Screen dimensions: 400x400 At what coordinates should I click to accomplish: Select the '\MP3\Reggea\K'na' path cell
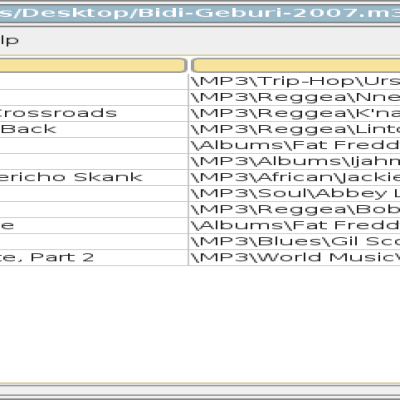(295, 113)
